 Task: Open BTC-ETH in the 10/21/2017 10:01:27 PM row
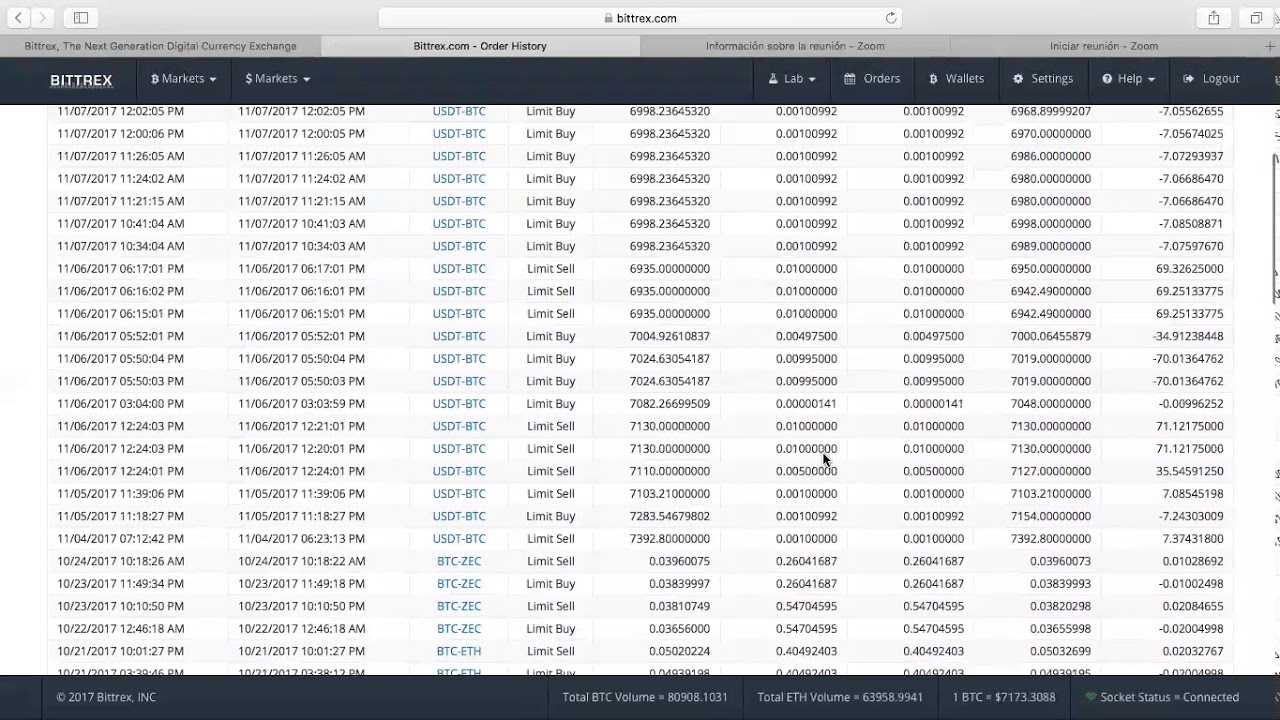pyautogui.click(x=459, y=651)
